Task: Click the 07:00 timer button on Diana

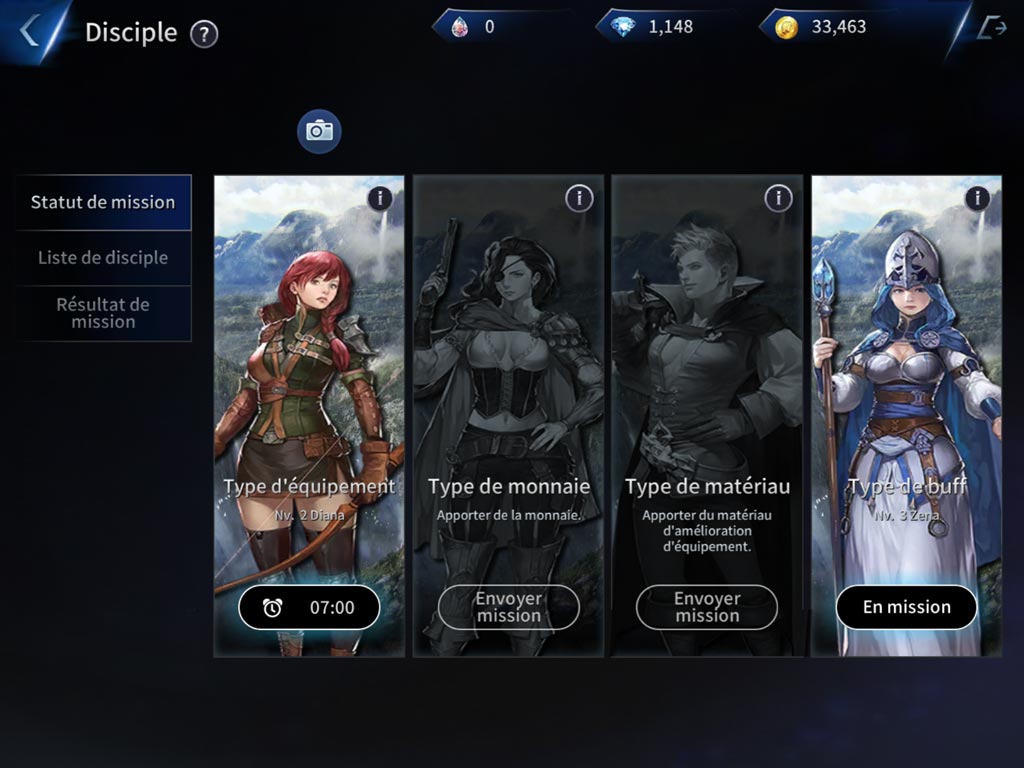Action: click(x=309, y=607)
